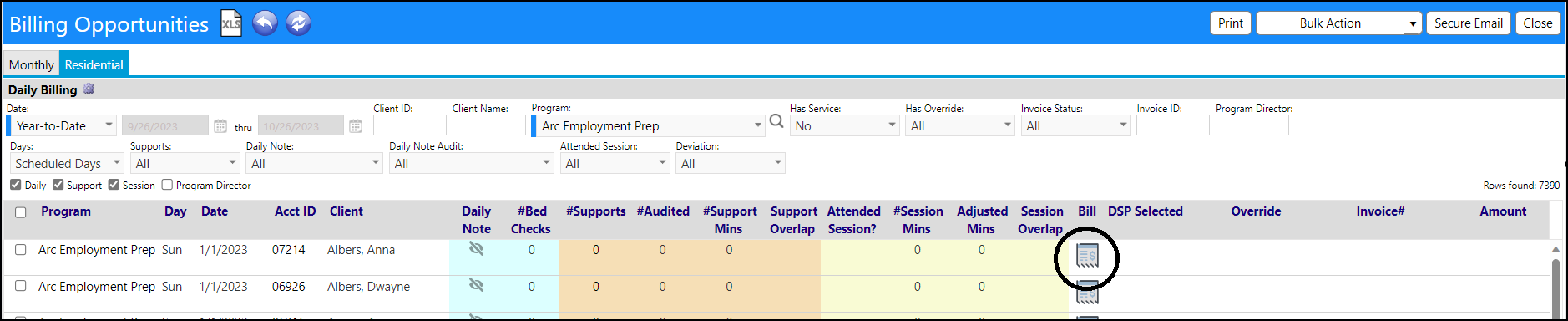The height and width of the screenshot is (321, 1568).
Task: Open the Daily Note Audit dropdown
Action: 472,163
